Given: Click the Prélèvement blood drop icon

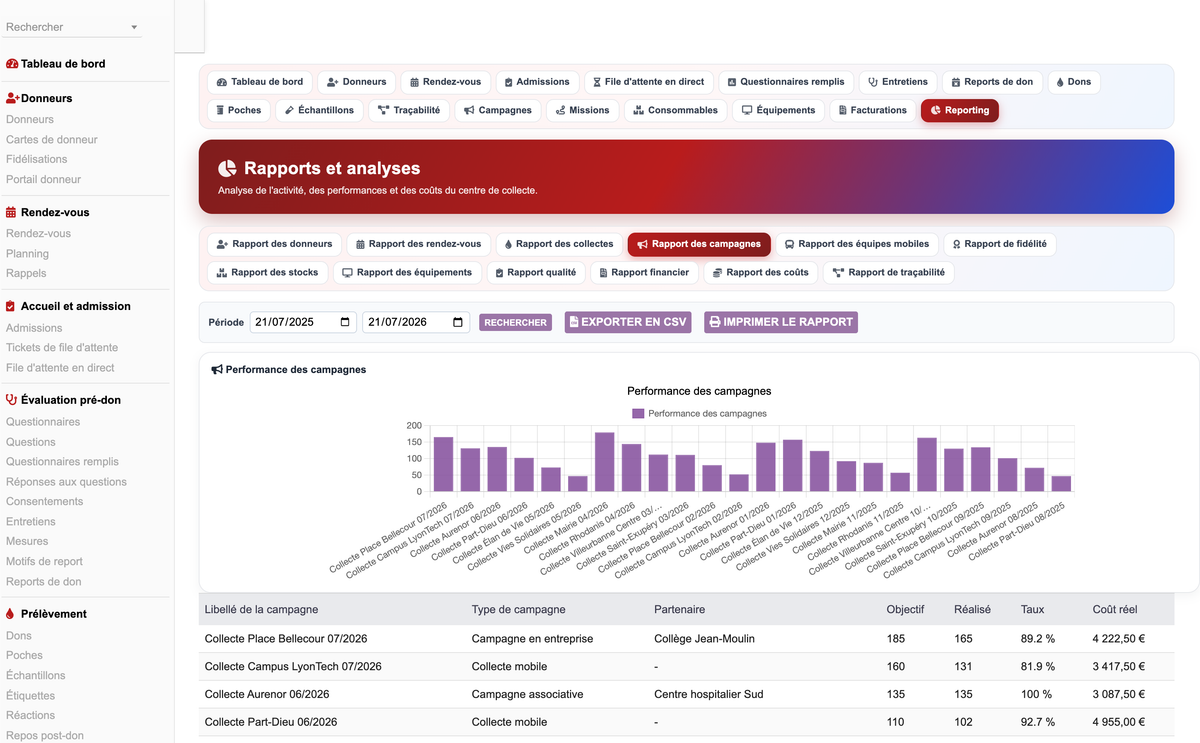Looking at the screenshot, I should pos(10,614).
